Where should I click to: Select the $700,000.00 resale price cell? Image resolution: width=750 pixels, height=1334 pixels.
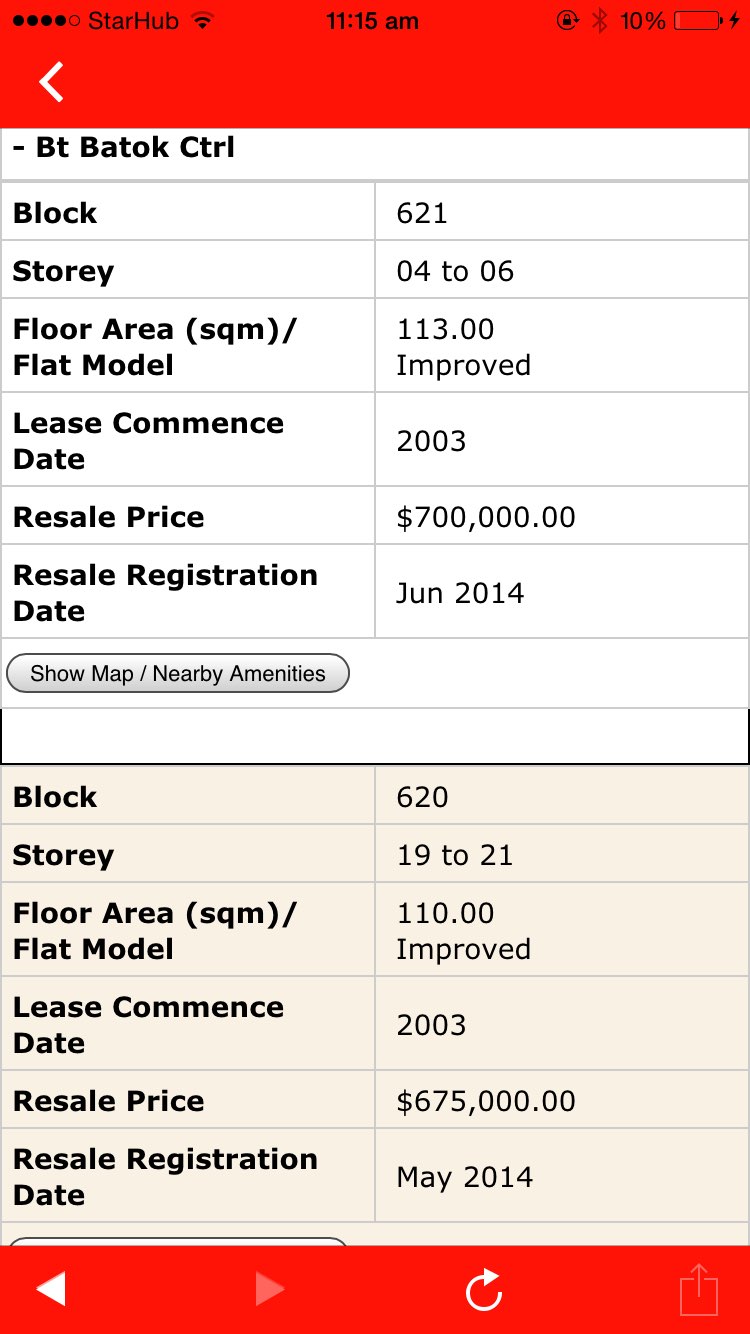(486, 517)
